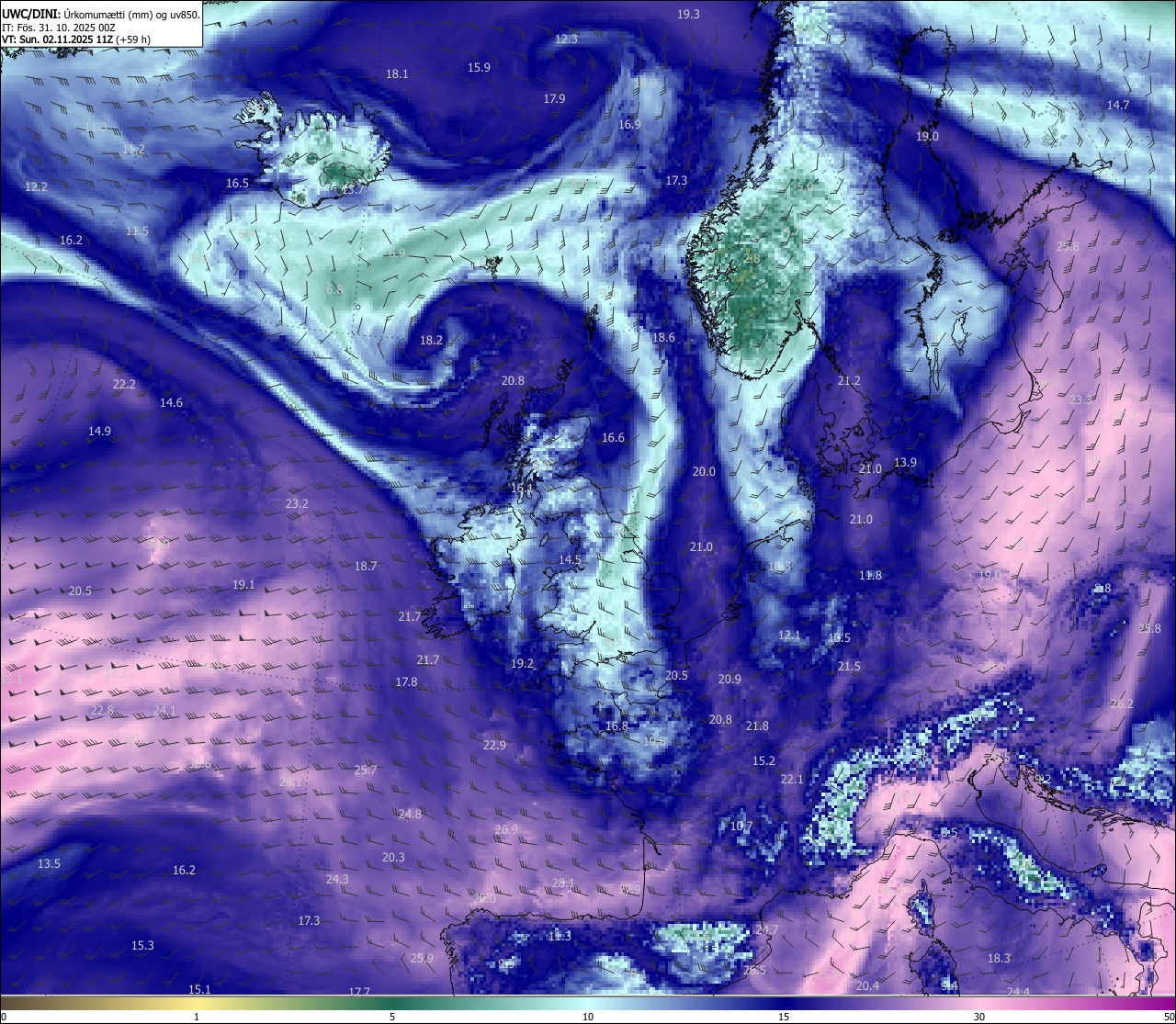
Task: Click the 22.2 value over the Atlantic
Action: click(x=124, y=384)
